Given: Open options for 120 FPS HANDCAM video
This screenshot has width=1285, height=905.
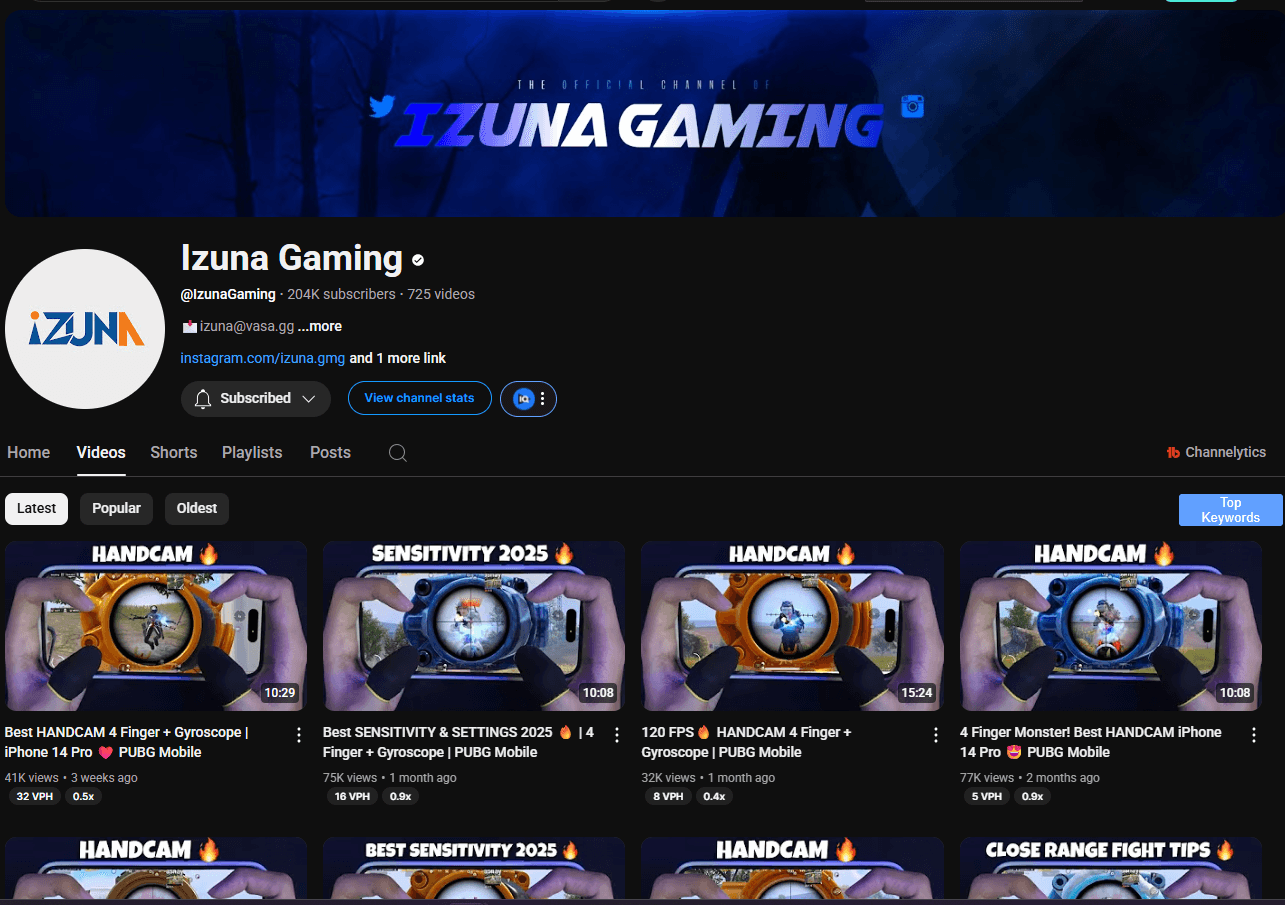Looking at the screenshot, I should pyautogui.click(x=936, y=735).
